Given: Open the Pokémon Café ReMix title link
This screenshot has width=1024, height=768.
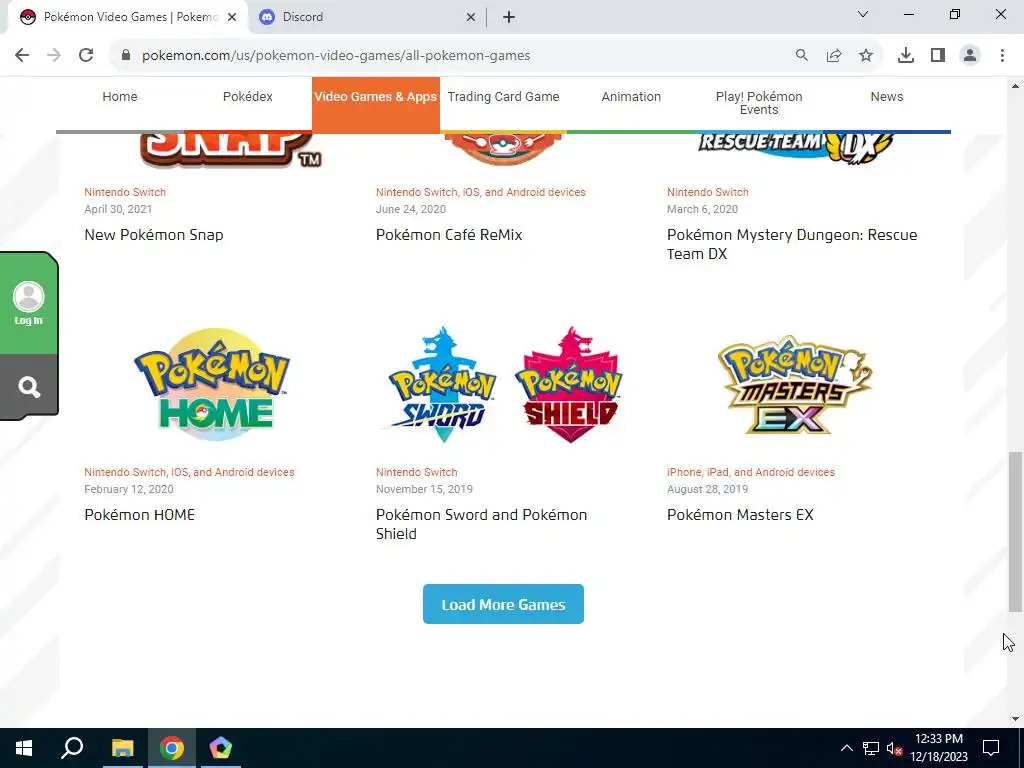Looking at the screenshot, I should click(x=449, y=234).
